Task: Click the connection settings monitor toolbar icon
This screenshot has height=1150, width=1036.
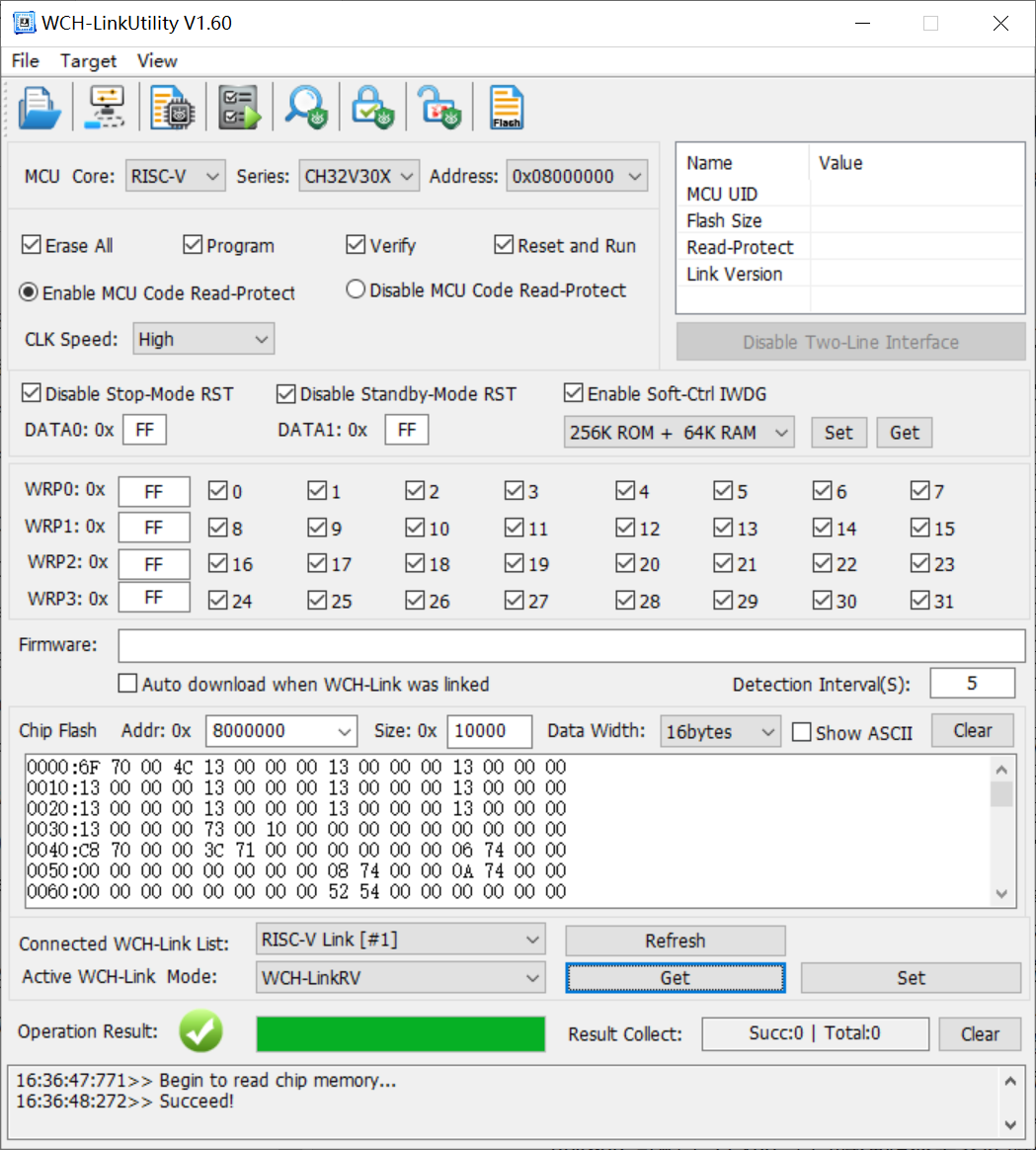Action: (x=106, y=107)
